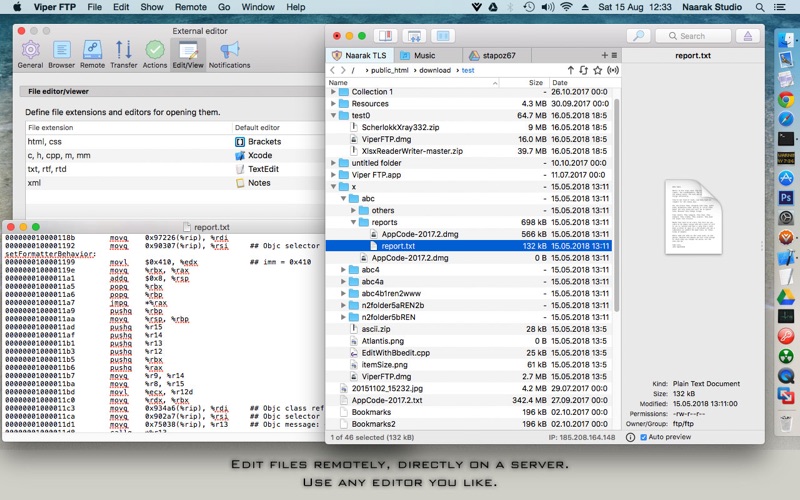
Task: Click the info icon in status bar
Action: tap(627, 437)
